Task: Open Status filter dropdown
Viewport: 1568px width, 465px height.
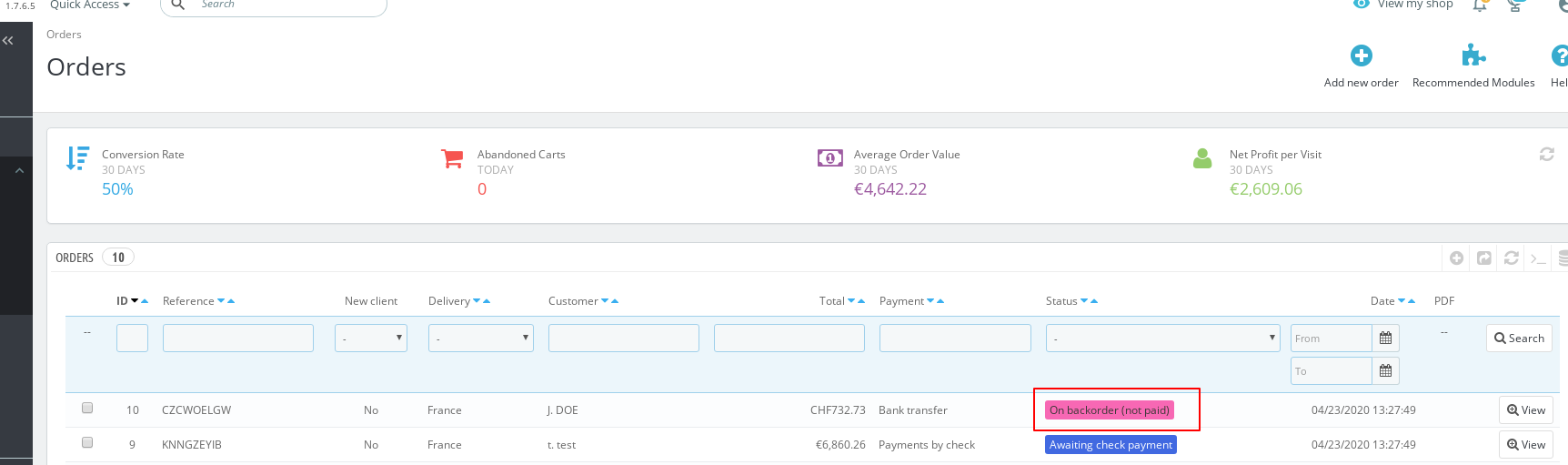Action: click(x=1163, y=338)
